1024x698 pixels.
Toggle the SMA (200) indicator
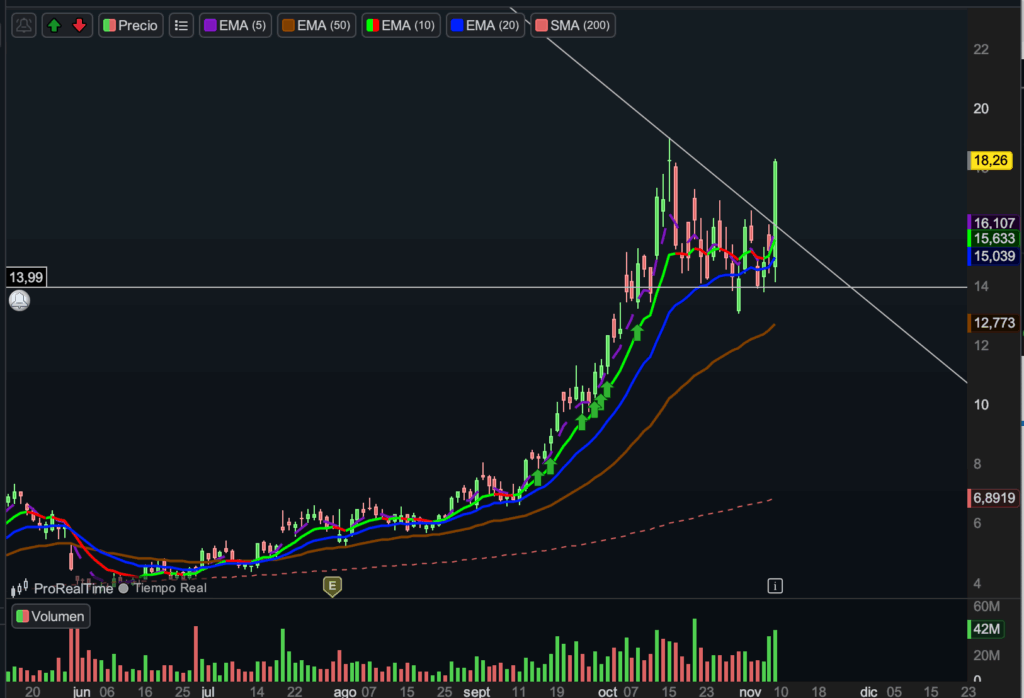[x=572, y=25]
